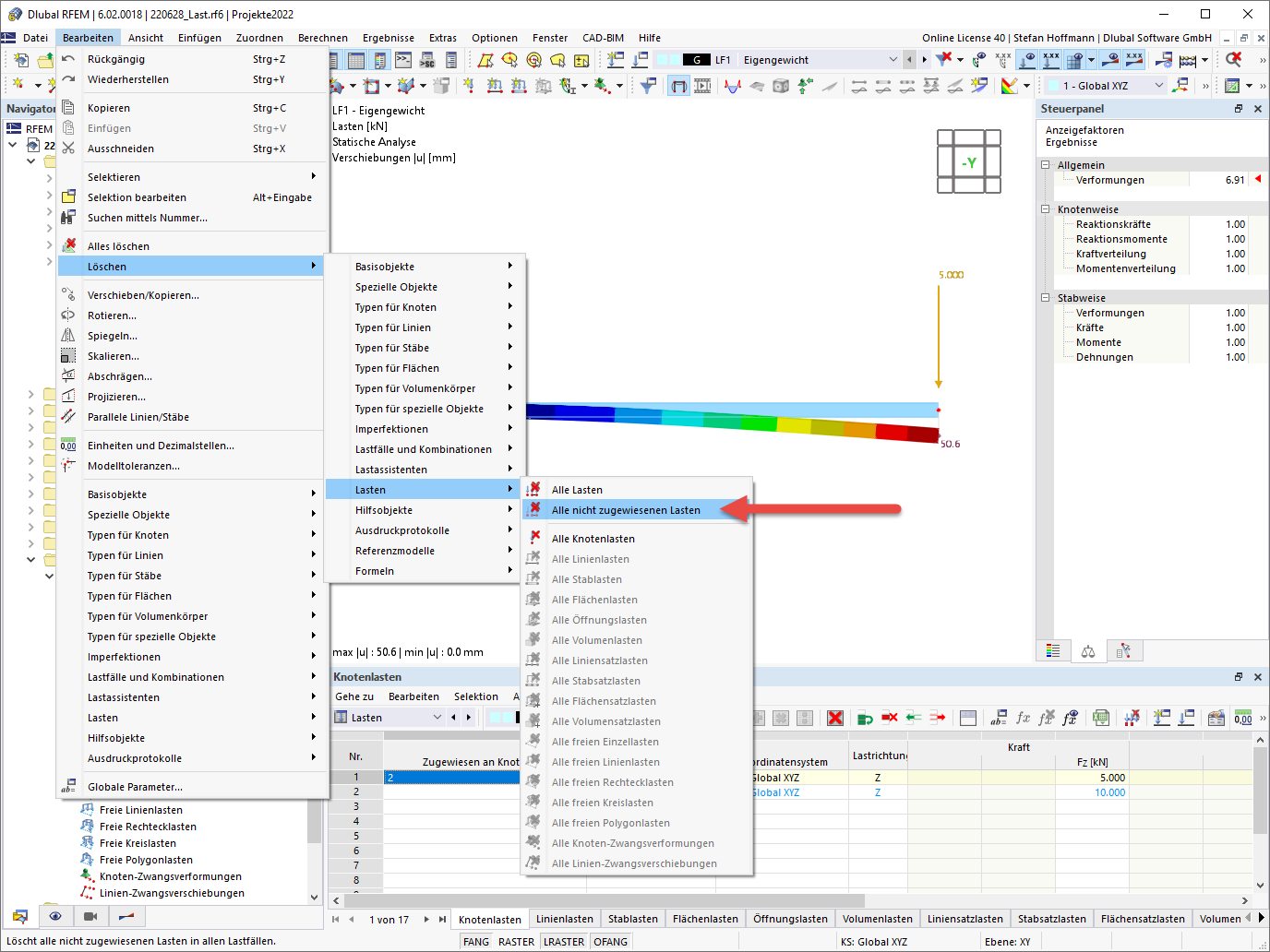Open the Berechnen menu
Image resolution: width=1270 pixels, height=952 pixels.
coord(323,38)
